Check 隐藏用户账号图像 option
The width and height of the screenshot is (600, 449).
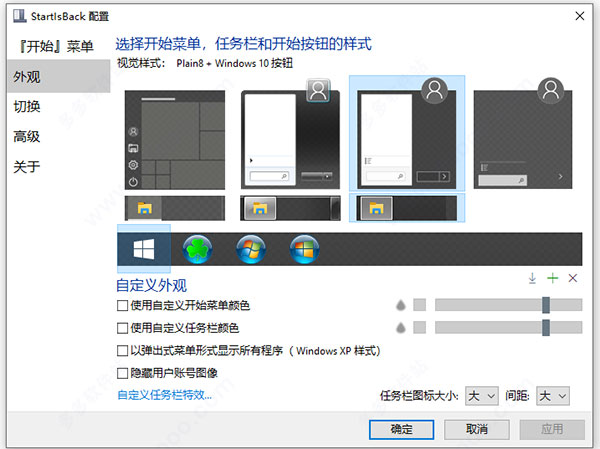coord(122,373)
